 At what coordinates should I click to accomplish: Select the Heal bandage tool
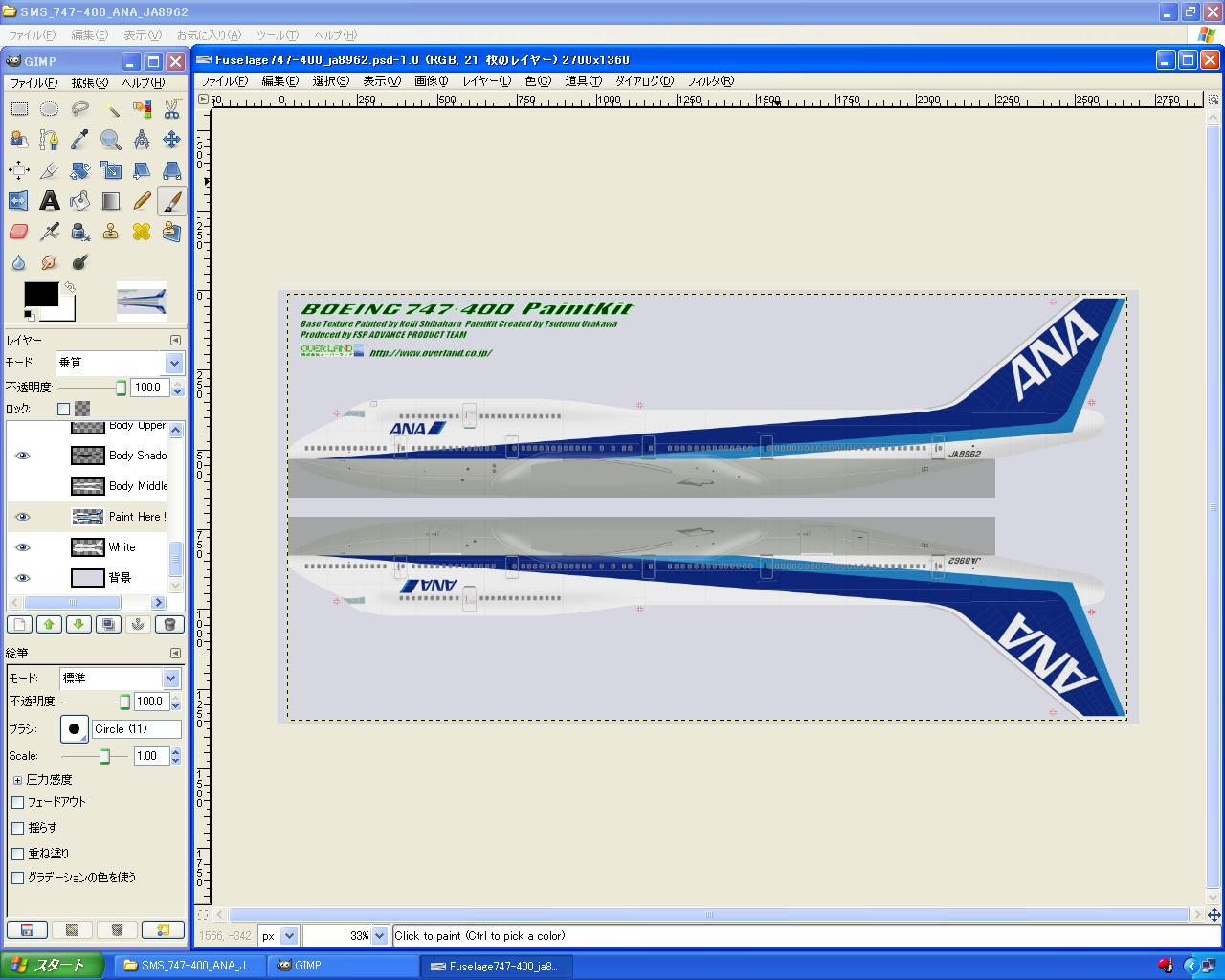141,232
